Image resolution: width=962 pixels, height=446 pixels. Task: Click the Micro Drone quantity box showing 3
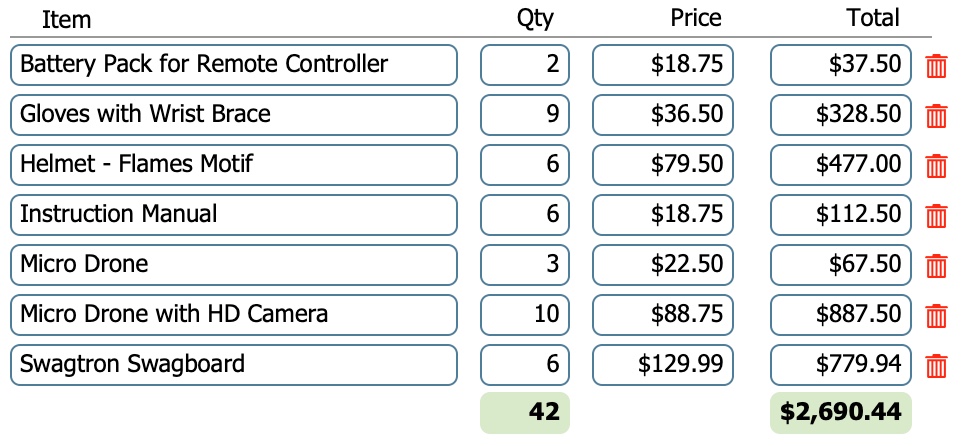(525, 264)
